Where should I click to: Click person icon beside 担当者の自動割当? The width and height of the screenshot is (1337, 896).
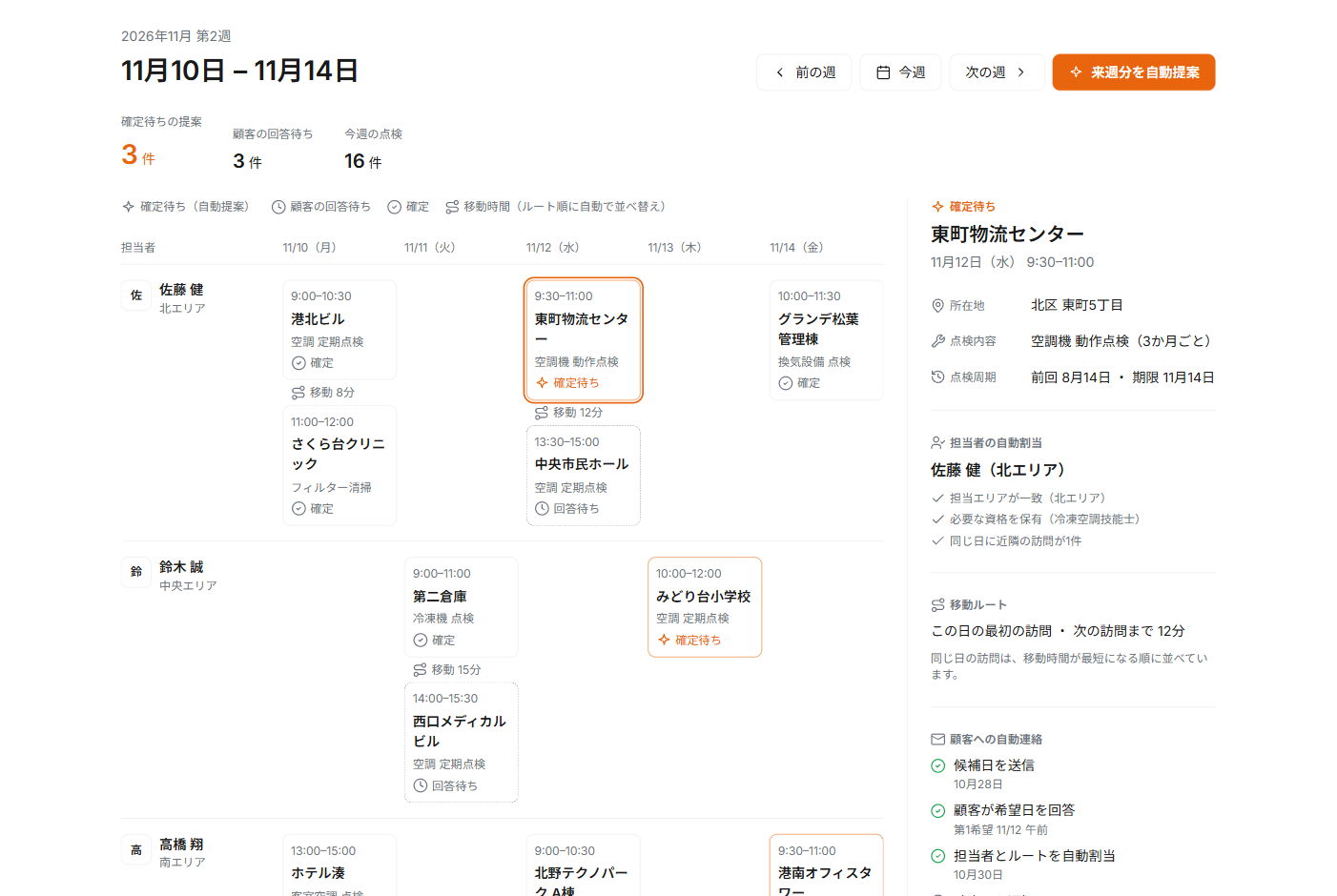[937, 443]
